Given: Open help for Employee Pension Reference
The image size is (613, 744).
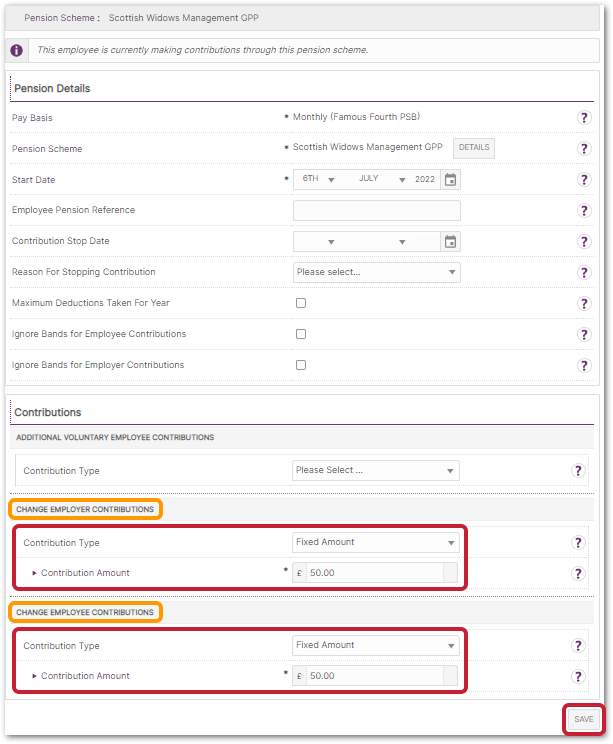Looking at the screenshot, I should point(584,211).
